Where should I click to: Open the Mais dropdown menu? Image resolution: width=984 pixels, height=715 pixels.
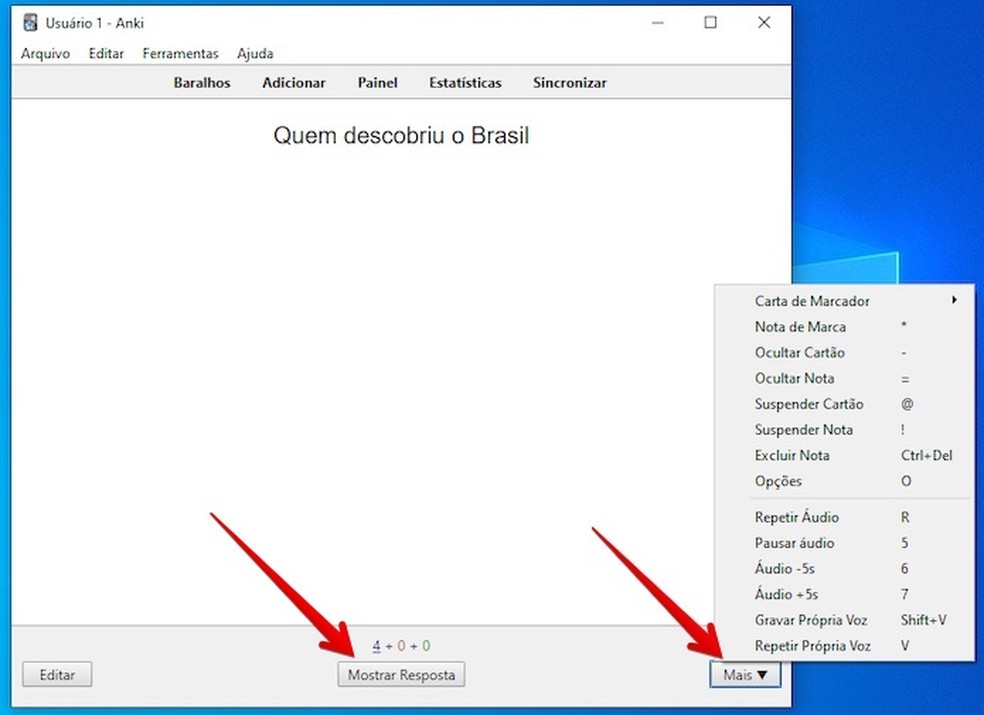(x=744, y=674)
